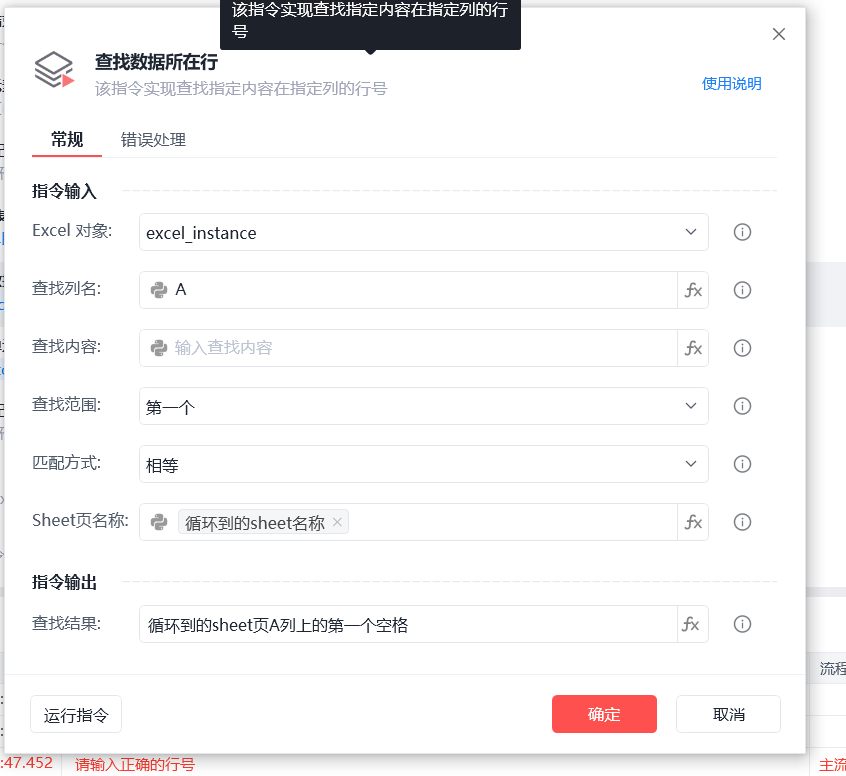Click the info icon beside Excel 对象

tap(742, 232)
